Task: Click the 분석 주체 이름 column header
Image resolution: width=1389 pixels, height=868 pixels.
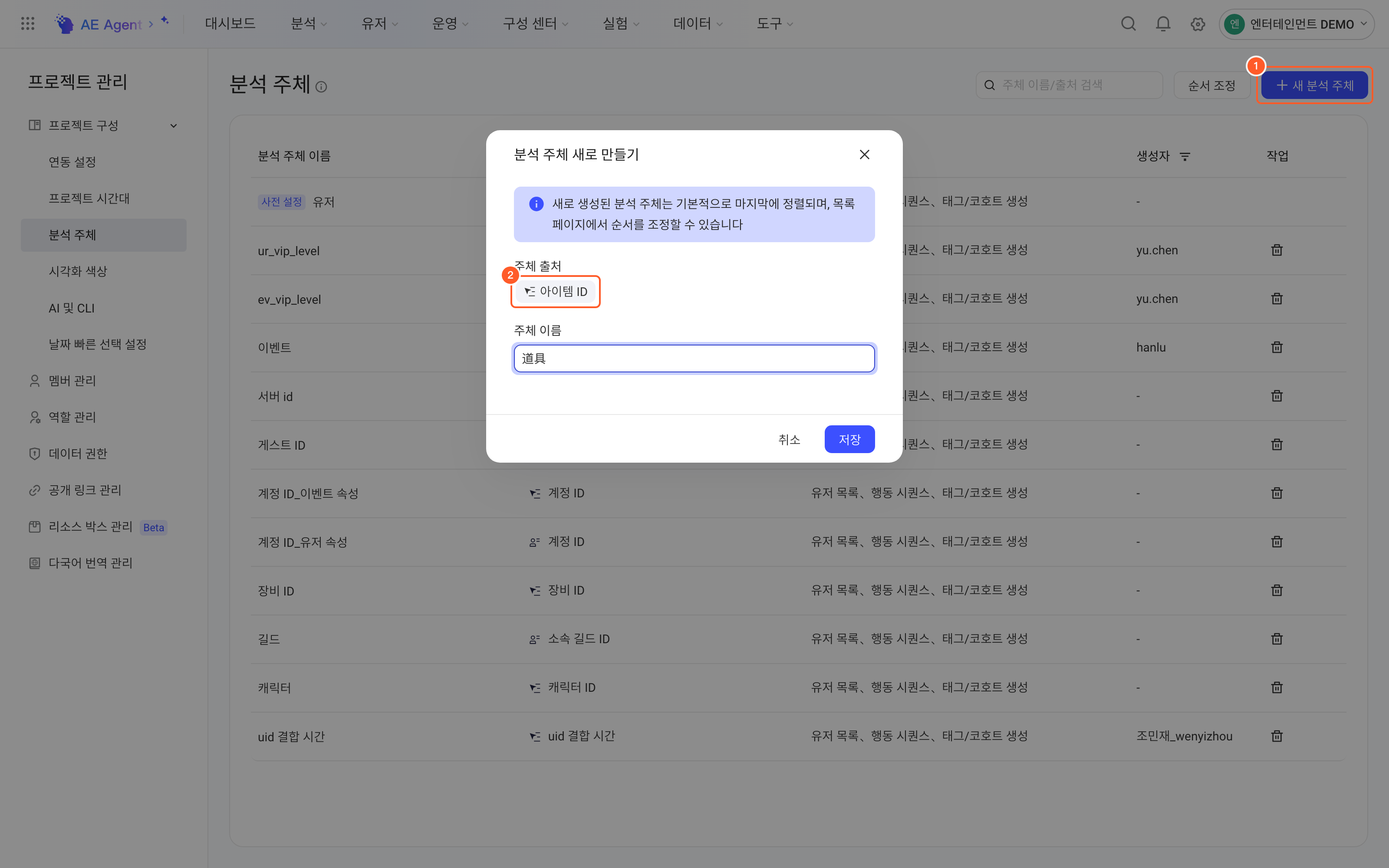Action: click(294, 156)
